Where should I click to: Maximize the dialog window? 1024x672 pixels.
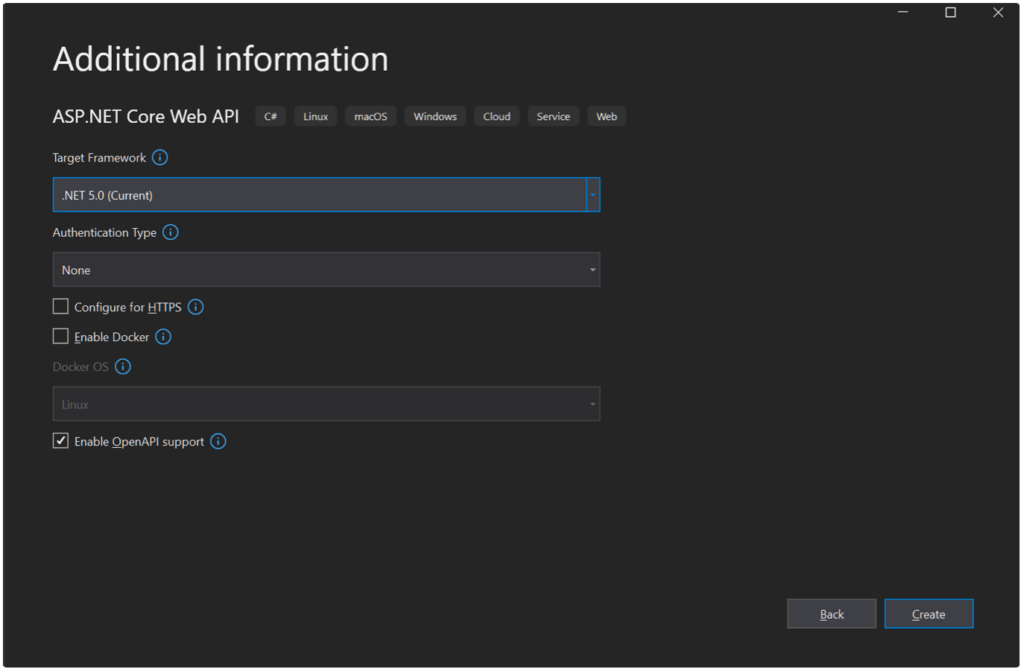point(950,13)
